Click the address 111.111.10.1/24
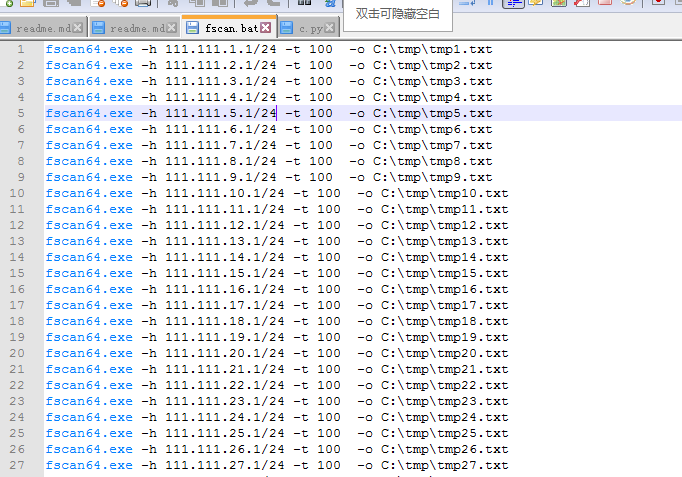Screen dimensions: 682x477 click(x=225, y=193)
